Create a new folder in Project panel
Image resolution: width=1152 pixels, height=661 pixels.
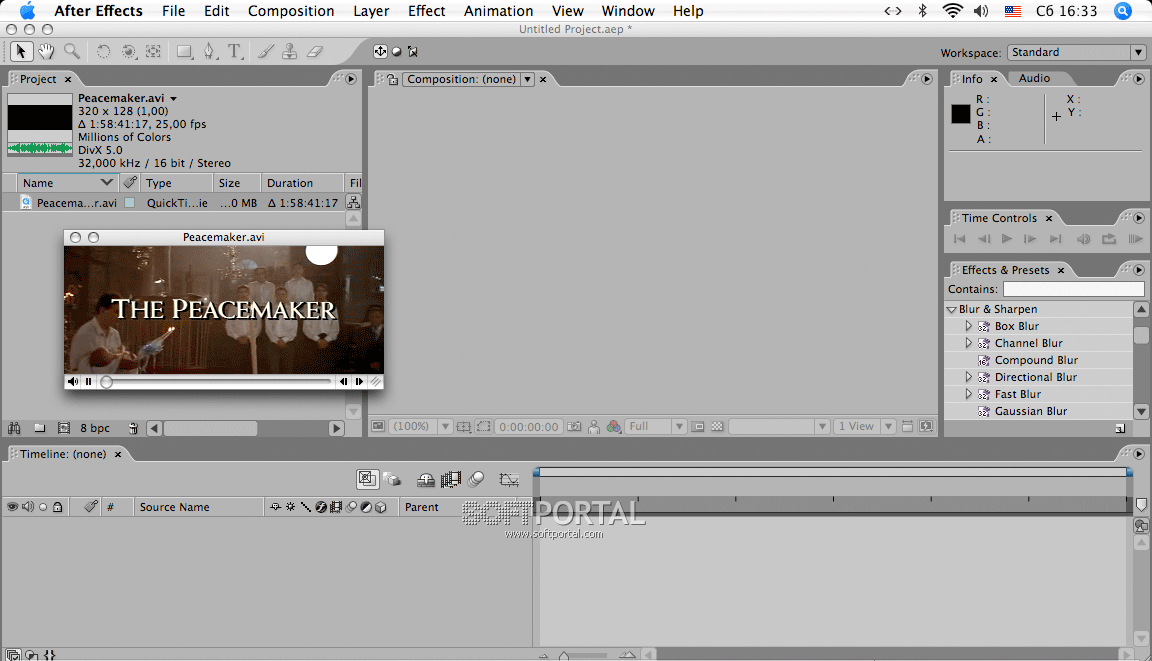(x=40, y=428)
